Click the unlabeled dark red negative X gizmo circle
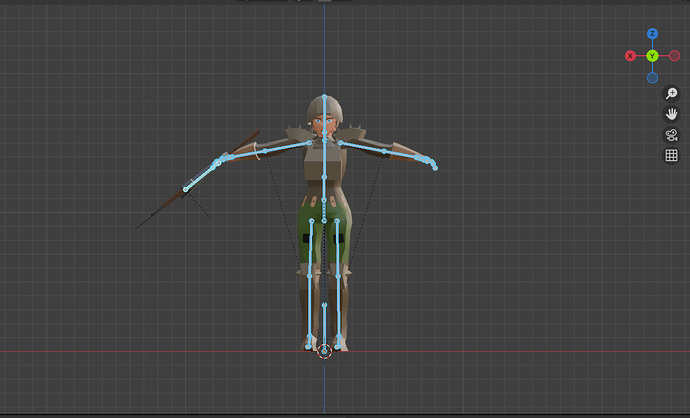690x418 pixels. pyautogui.click(x=674, y=56)
